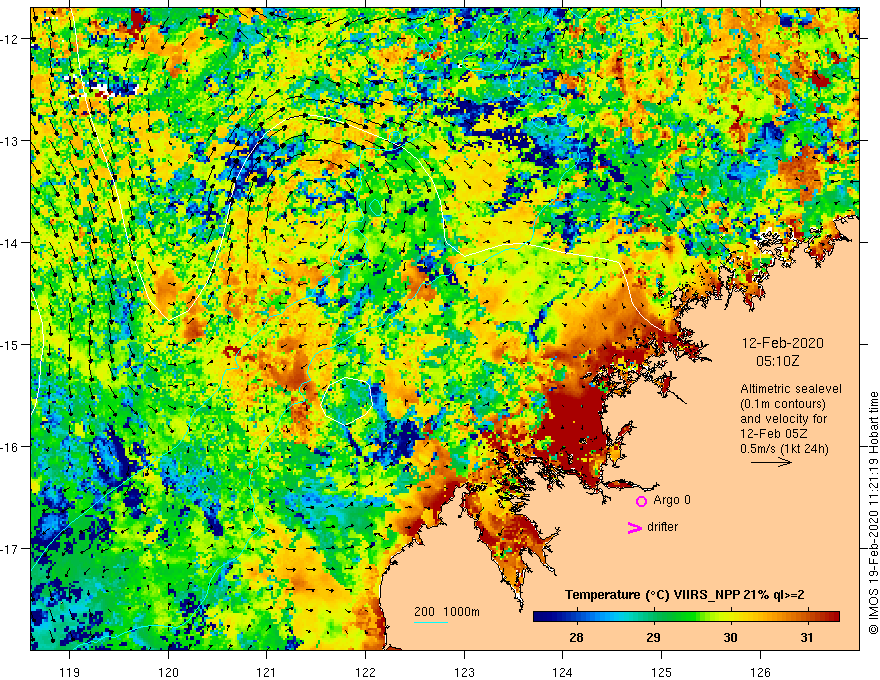The width and height of the screenshot is (880, 680).
Task: Click the magenta drifter arrow symbol
Action: [x=634, y=527]
